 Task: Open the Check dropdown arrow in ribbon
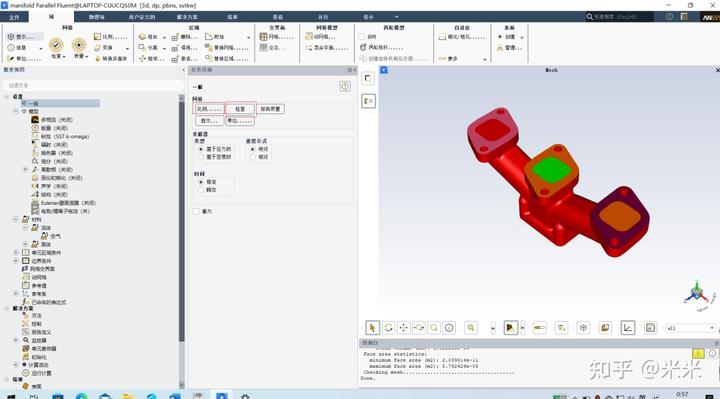coord(64,56)
